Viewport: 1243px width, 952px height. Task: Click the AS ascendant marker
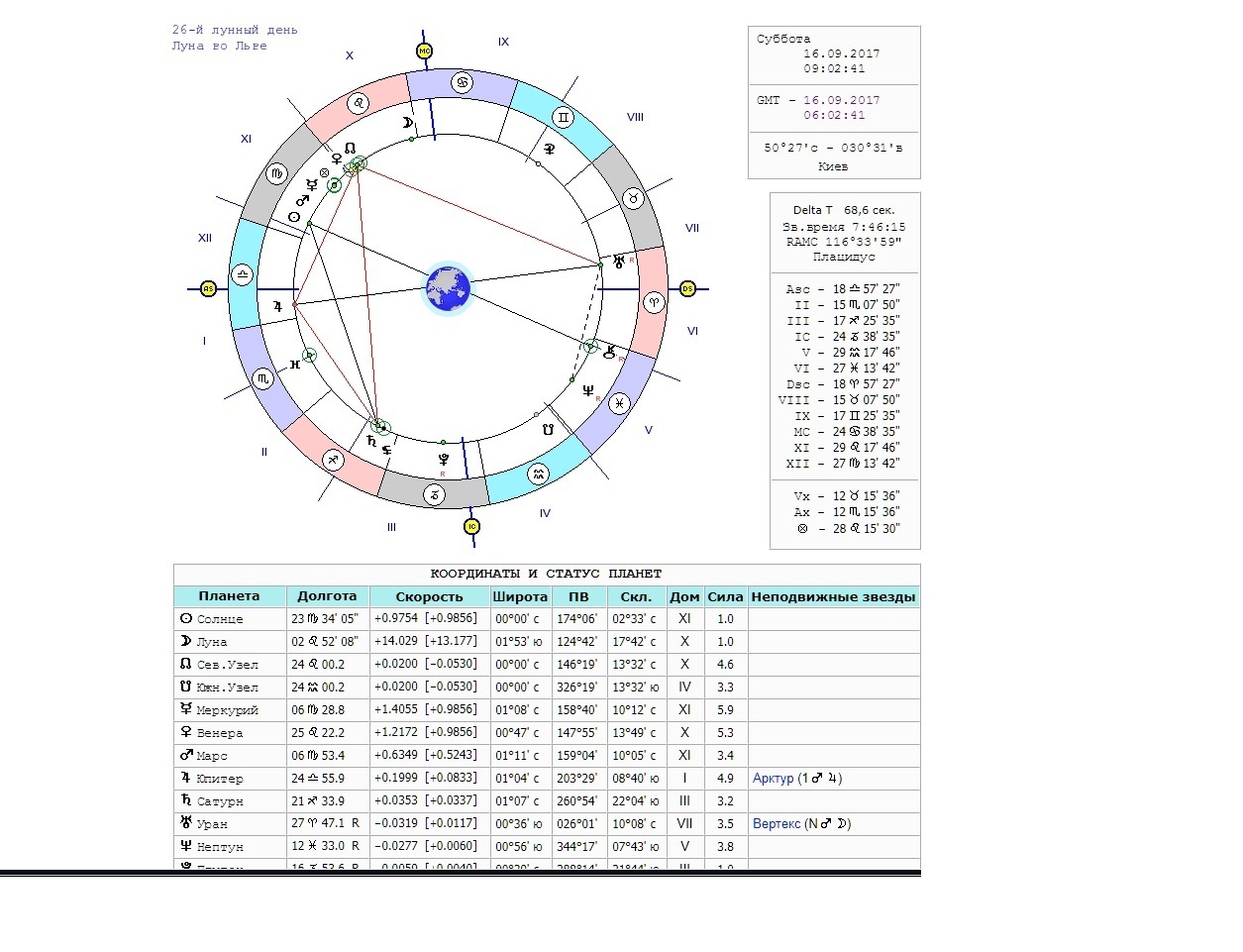coord(208,289)
